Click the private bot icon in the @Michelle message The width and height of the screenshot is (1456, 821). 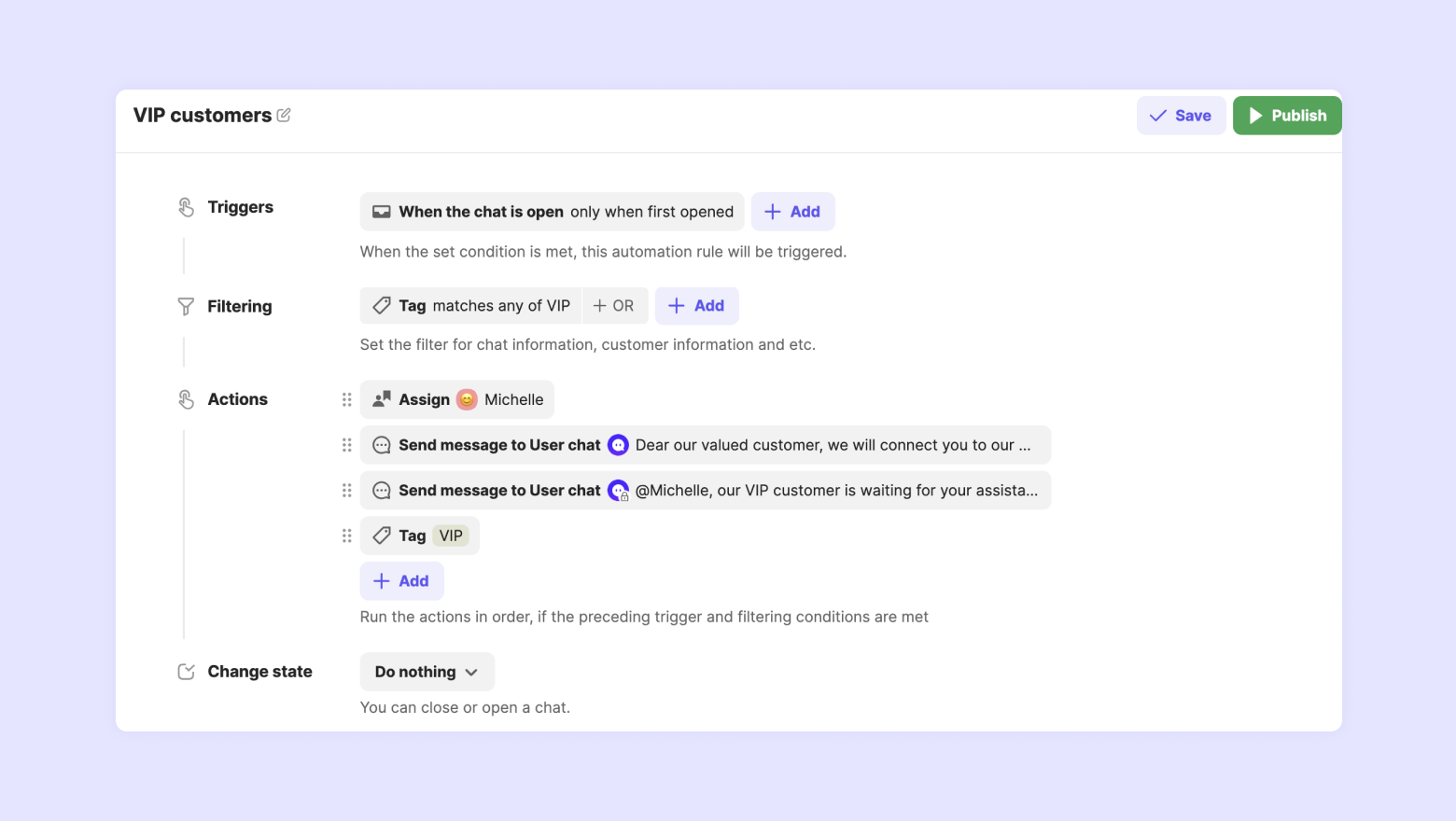(618, 491)
